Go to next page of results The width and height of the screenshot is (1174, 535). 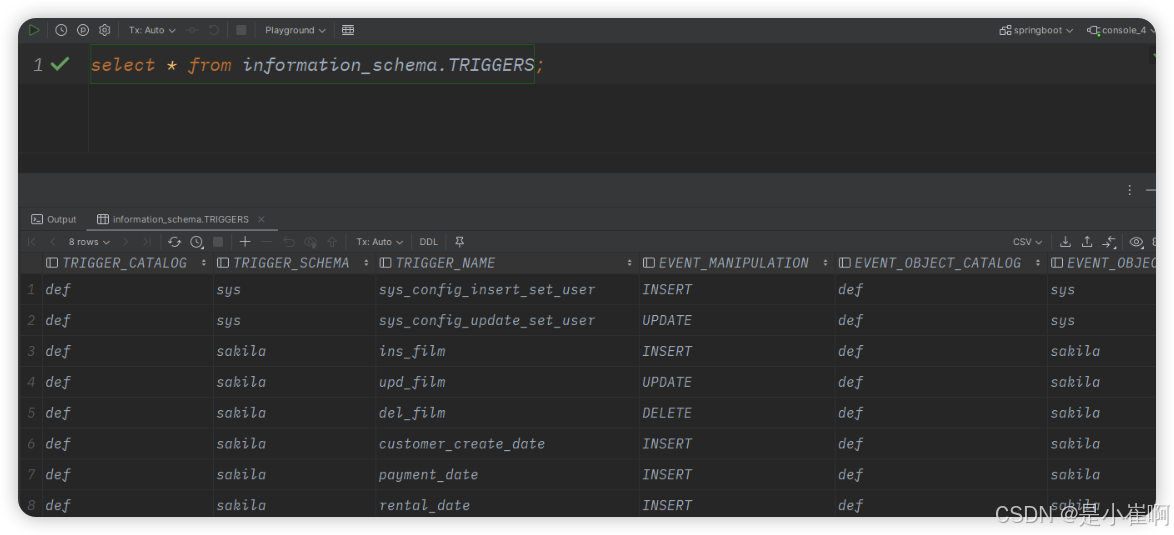tap(126, 242)
